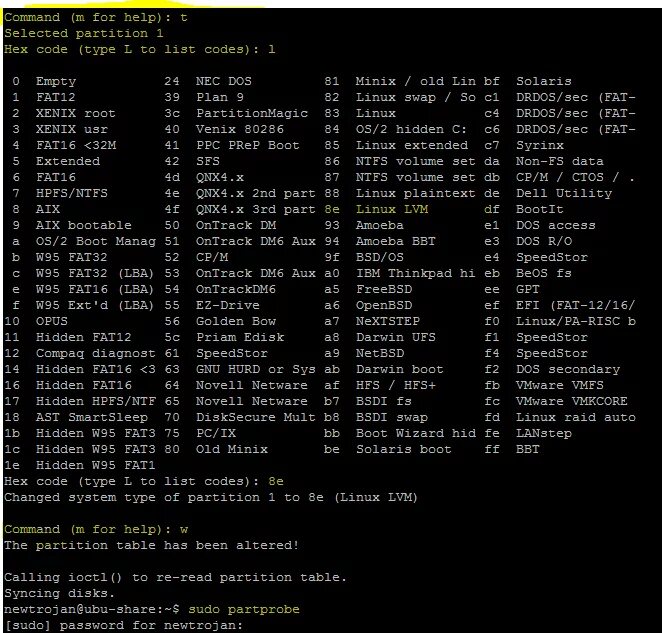Click the 'Amoeba BBT' entry
Image resolution: width=662 pixels, height=633 pixels.
396,242
